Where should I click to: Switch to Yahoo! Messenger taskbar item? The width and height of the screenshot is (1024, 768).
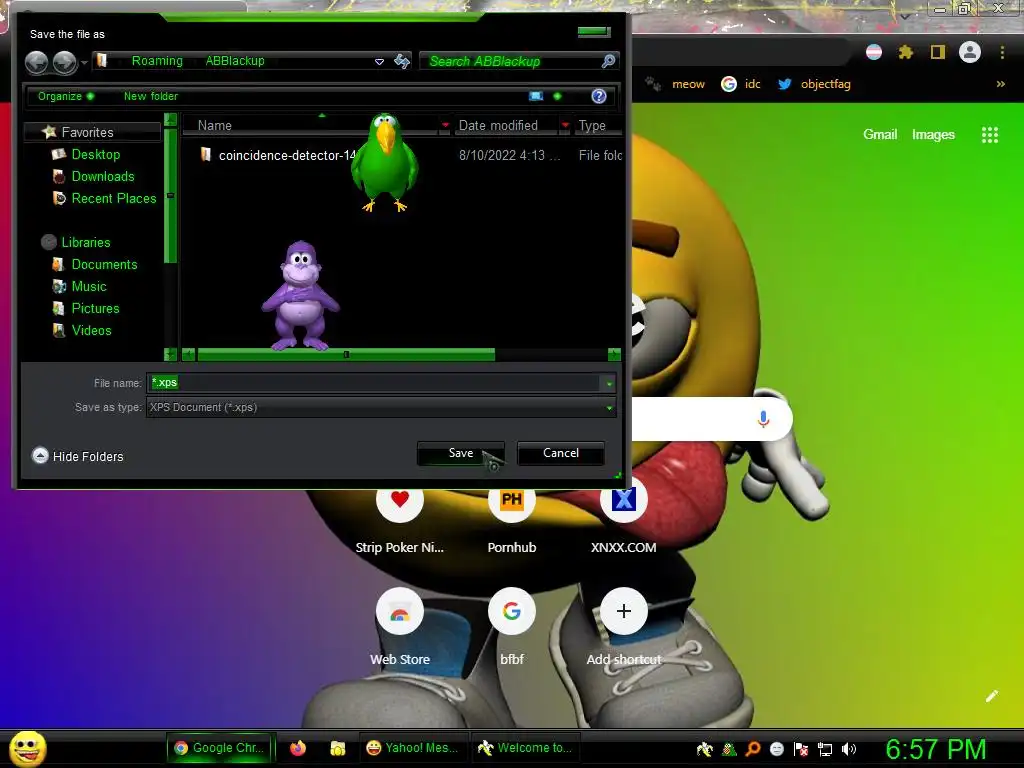413,748
